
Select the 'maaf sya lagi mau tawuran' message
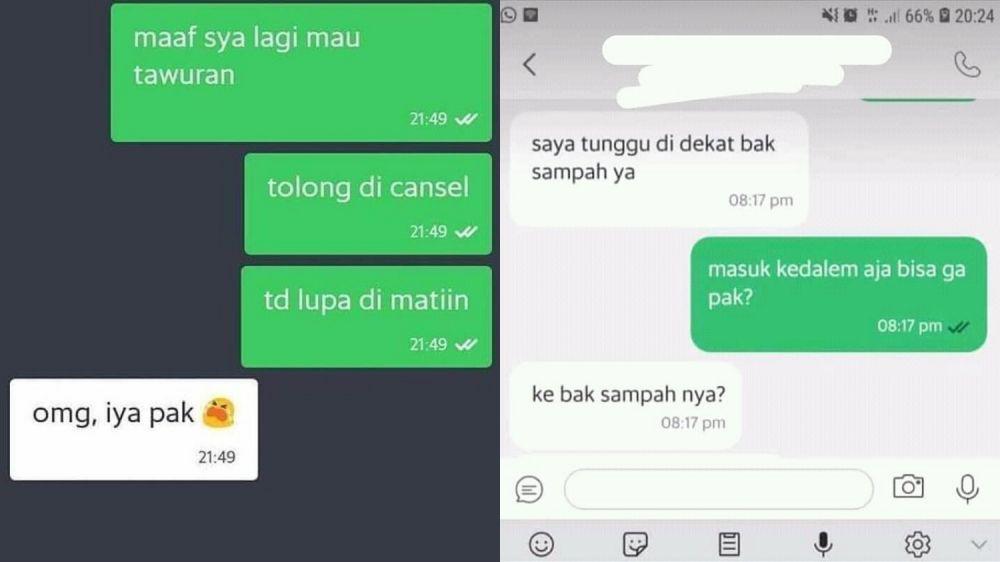pyautogui.click(x=301, y=73)
